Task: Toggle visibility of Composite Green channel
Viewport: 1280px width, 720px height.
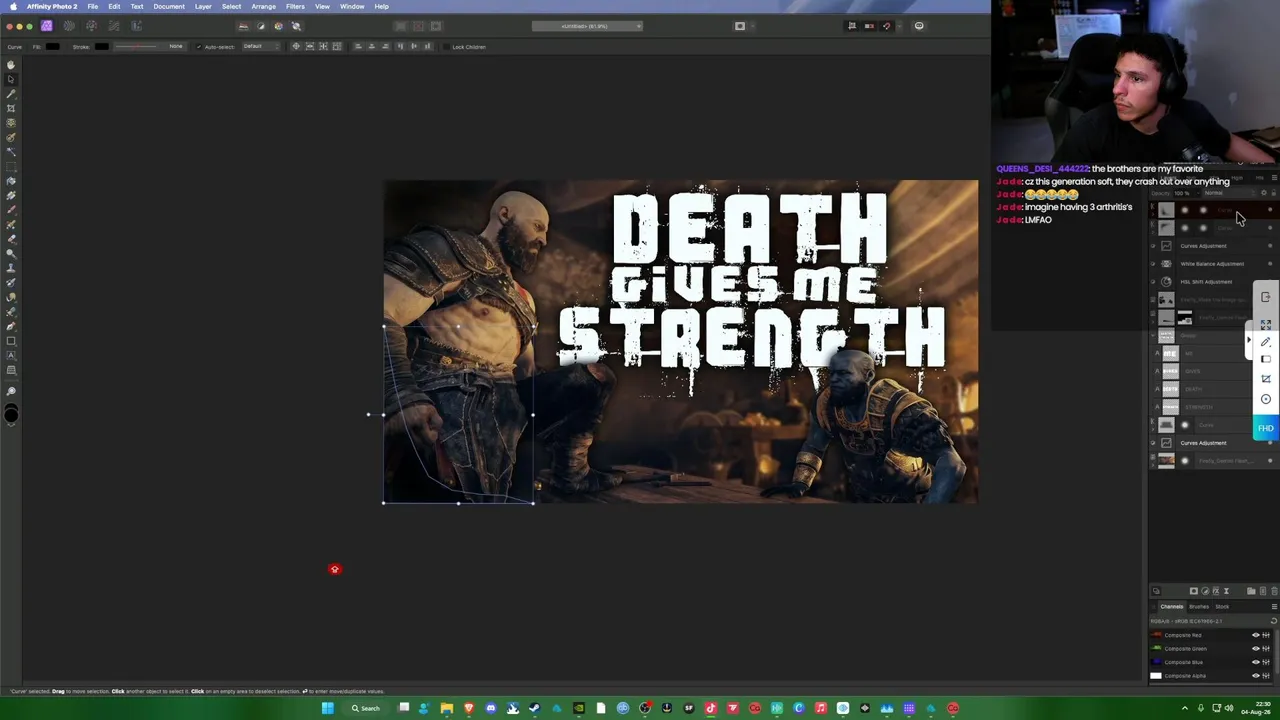Action: click(x=1256, y=648)
